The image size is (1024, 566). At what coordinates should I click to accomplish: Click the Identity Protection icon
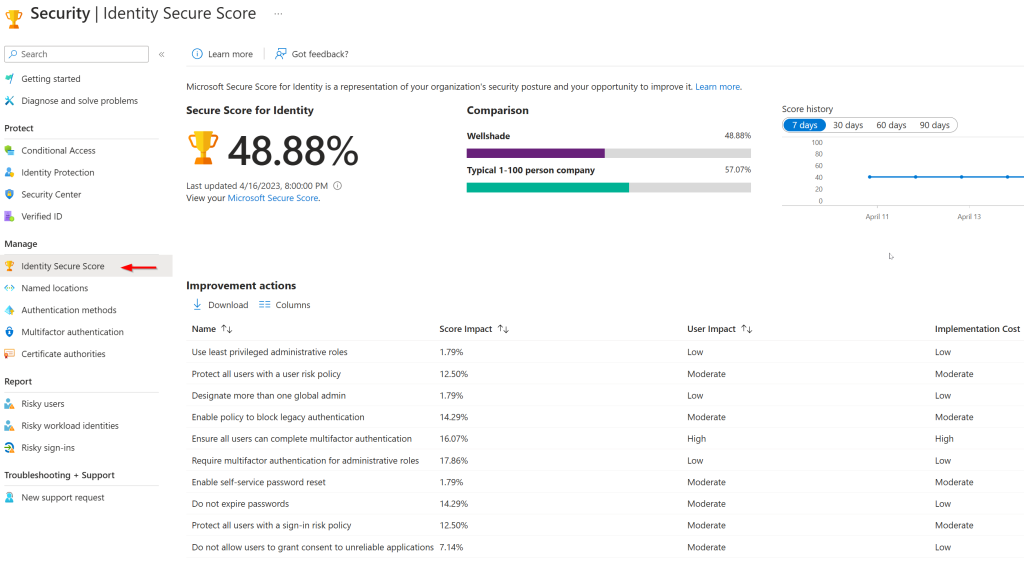(9, 172)
